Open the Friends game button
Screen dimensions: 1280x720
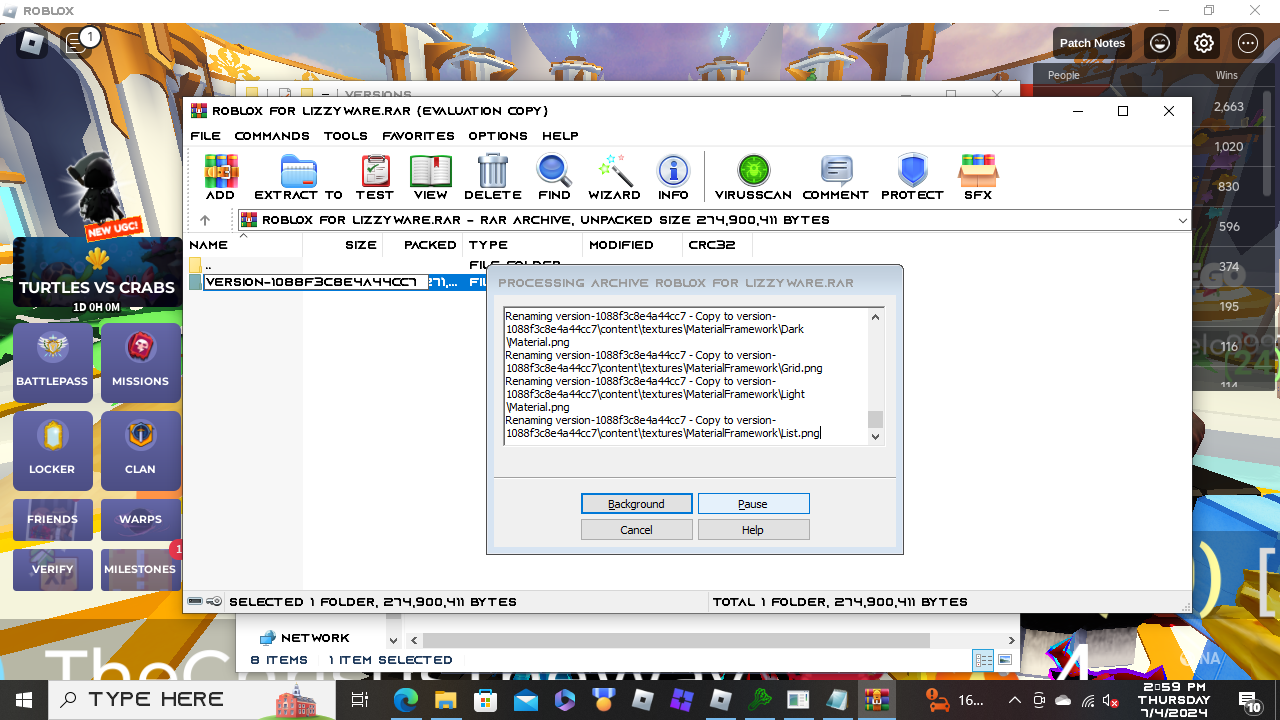point(52,519)
